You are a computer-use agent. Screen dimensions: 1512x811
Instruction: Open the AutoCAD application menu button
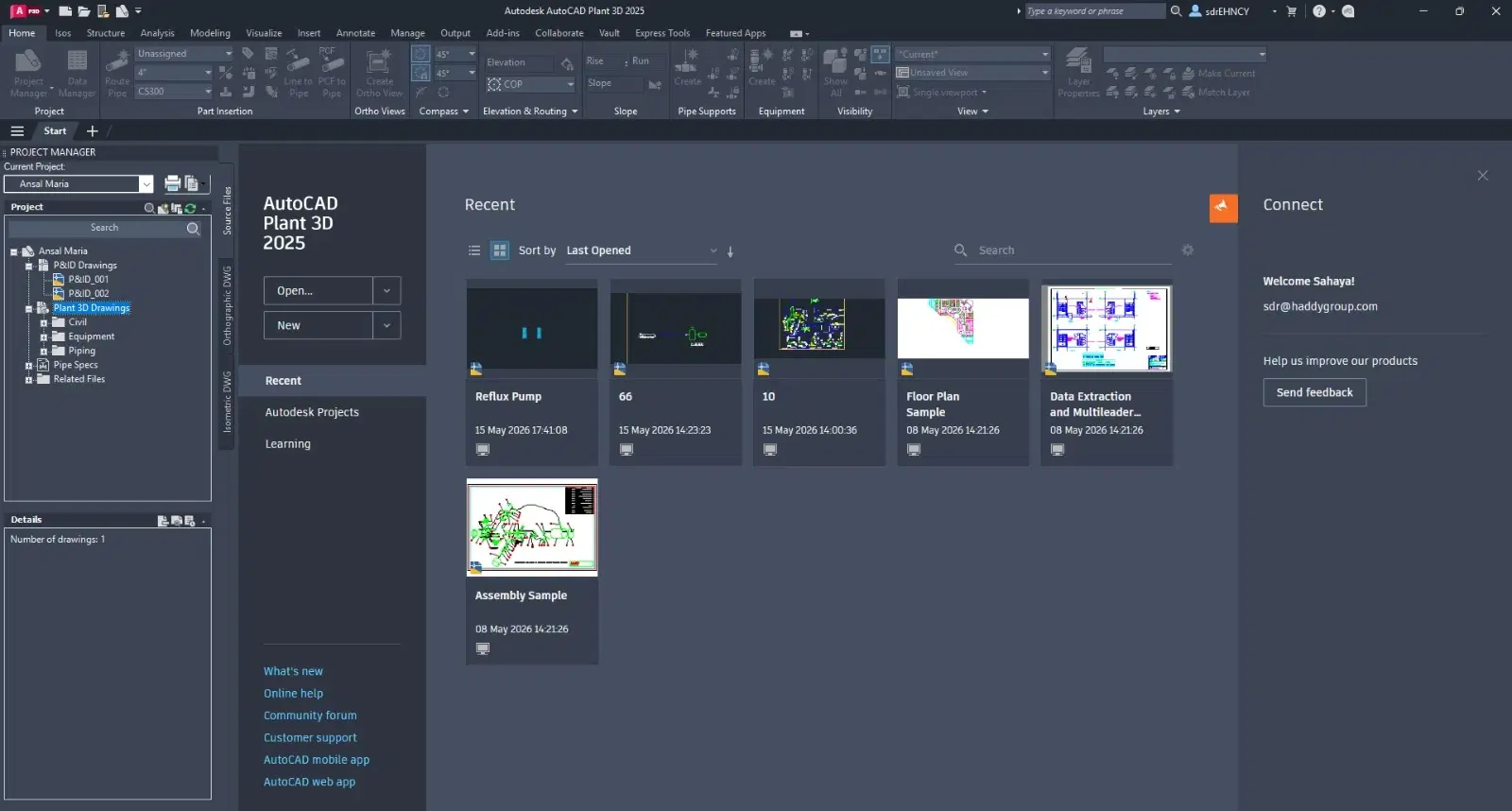click(x=29, y=11)
